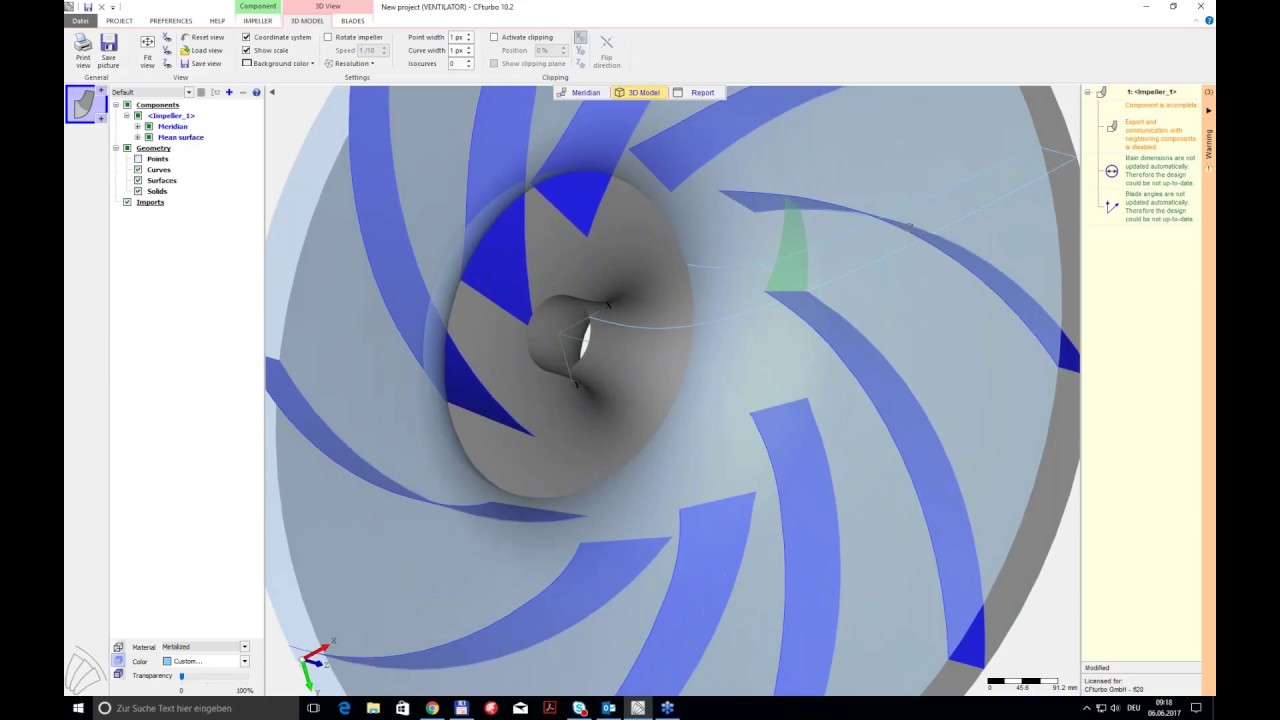This screenshot has height=720, width=1280.
Task: Open Color Custom dropdown arrow
Action: (244, 661)
